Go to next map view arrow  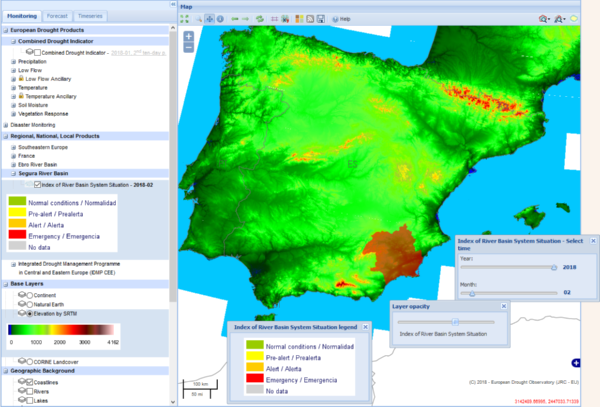245,19
